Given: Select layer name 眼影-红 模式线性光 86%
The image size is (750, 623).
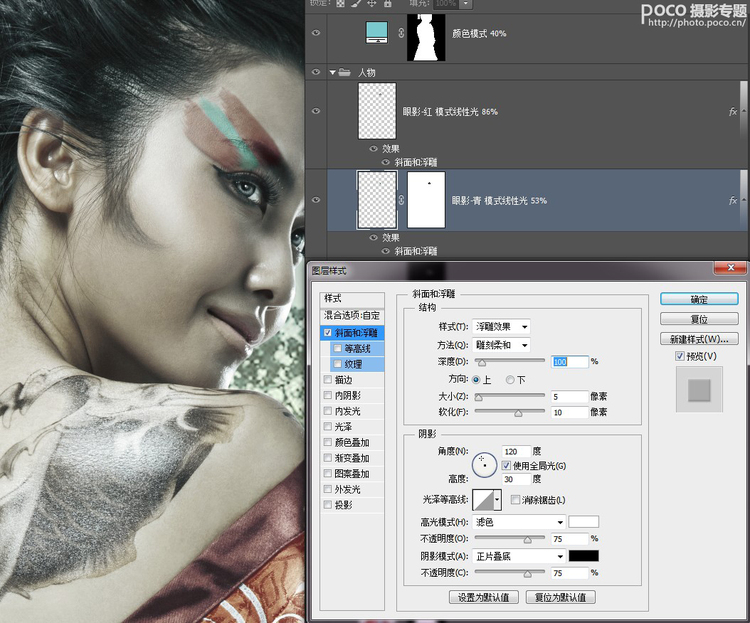Looking at the screenshot, I should click(450, 111).
